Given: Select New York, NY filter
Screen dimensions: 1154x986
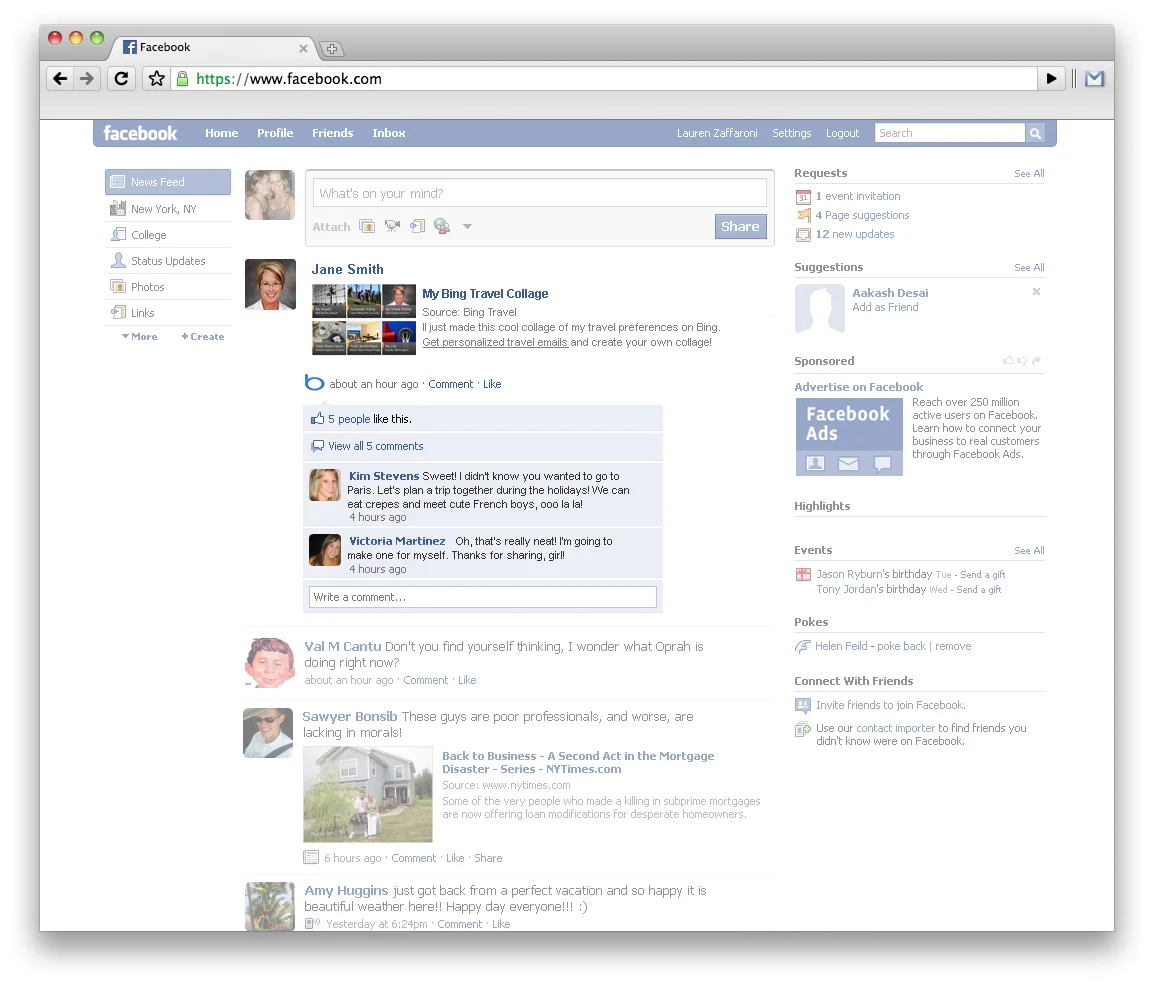Looking at the screenshot, I should click(168, 209).
